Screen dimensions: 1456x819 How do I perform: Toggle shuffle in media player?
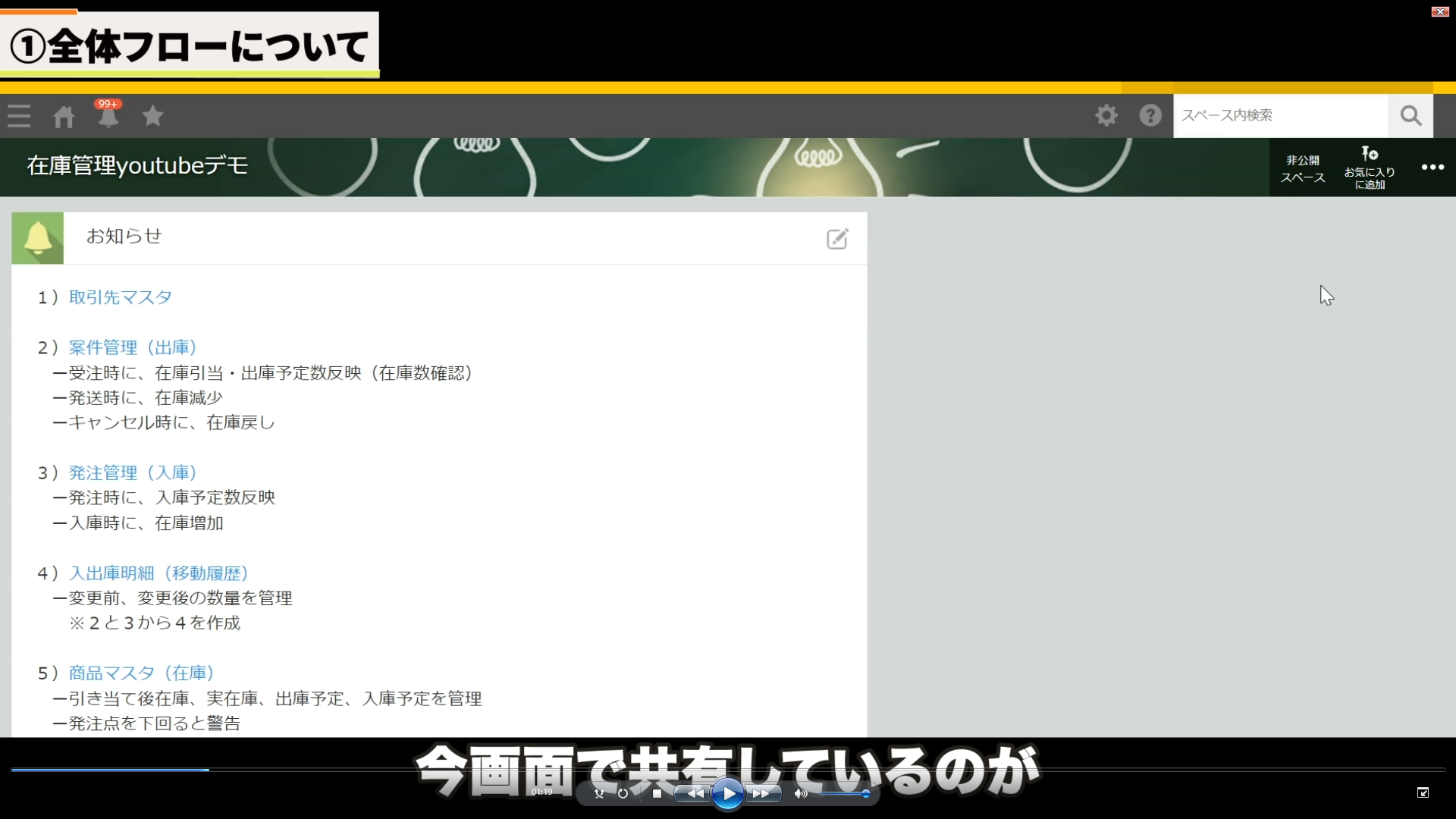[599, 793]
